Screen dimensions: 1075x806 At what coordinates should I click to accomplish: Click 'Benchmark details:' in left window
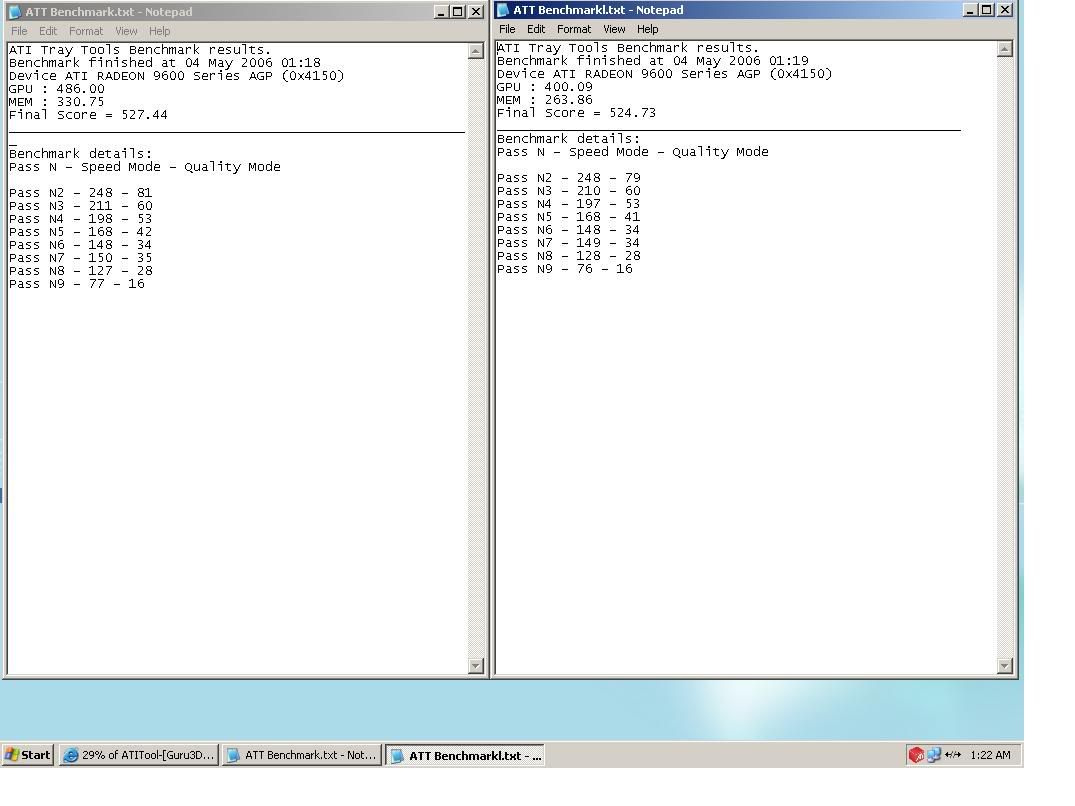click(x=81, y=154)
